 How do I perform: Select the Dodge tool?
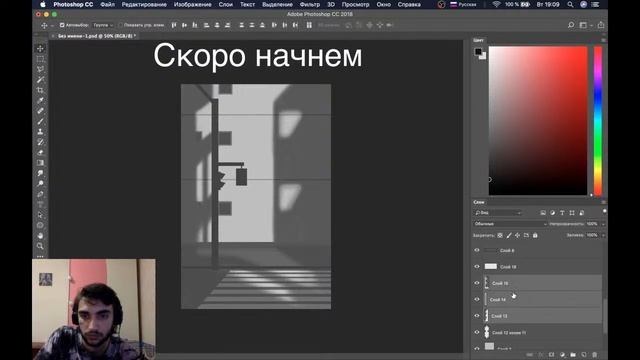[x=40, y=184]
